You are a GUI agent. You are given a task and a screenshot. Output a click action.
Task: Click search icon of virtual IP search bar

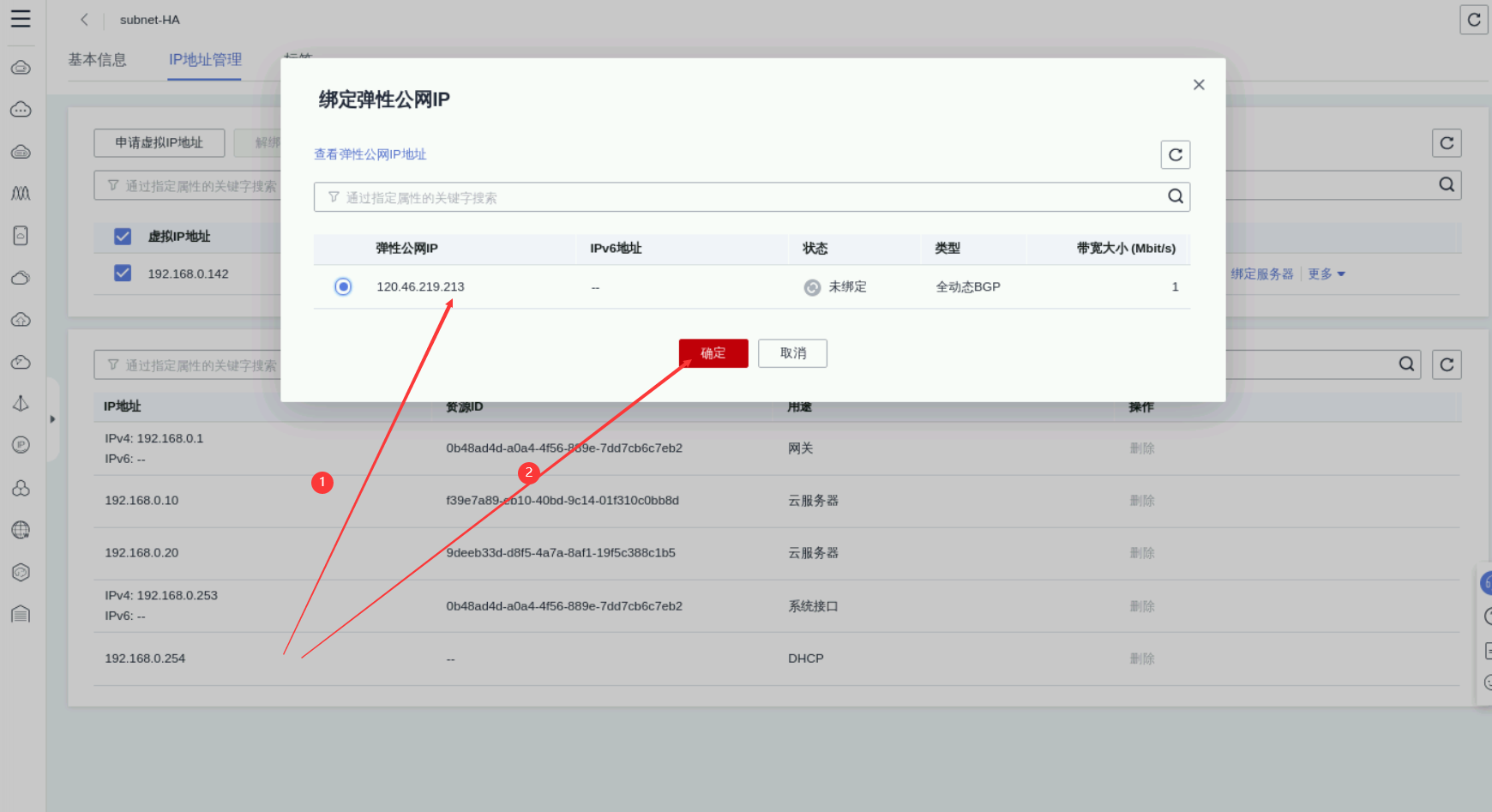tap(1447, 184)
